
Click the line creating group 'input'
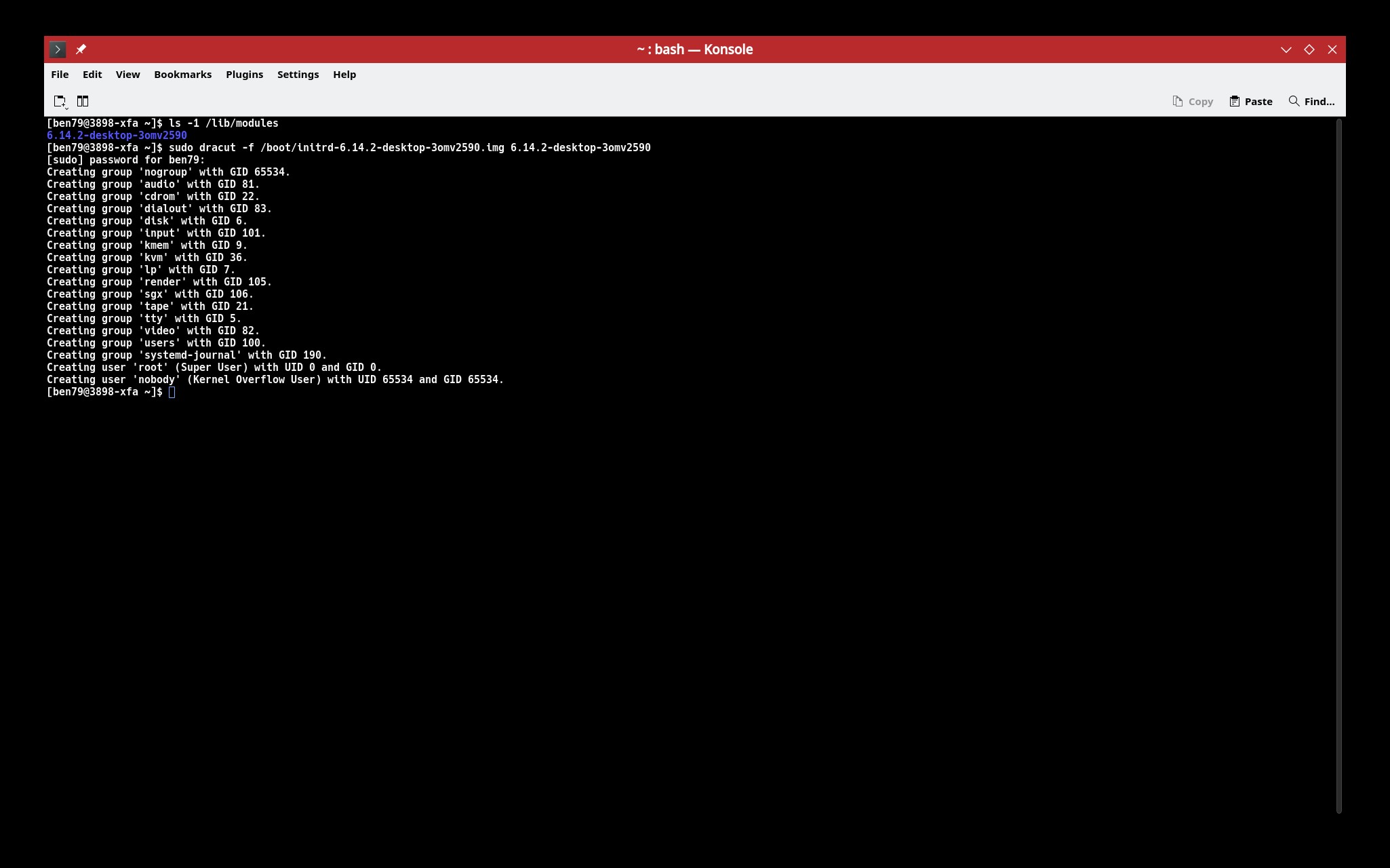[156, 233]
